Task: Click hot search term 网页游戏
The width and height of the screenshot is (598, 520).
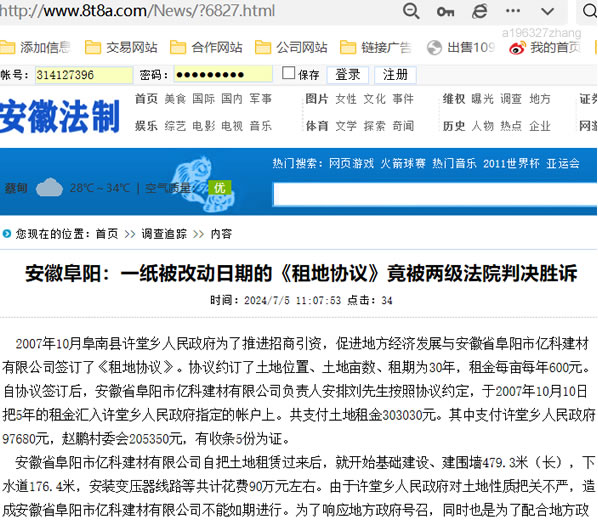Action: [352, 163]
